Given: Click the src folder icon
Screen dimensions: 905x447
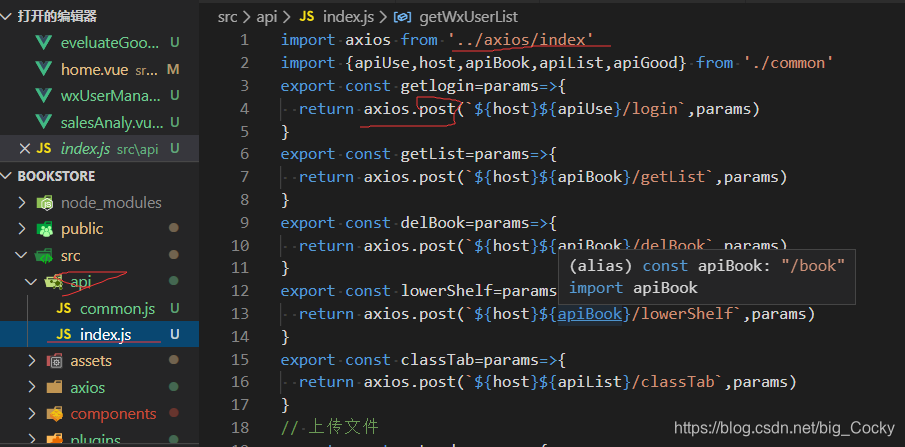Looking at the screenshot, I should click(45, 255).
